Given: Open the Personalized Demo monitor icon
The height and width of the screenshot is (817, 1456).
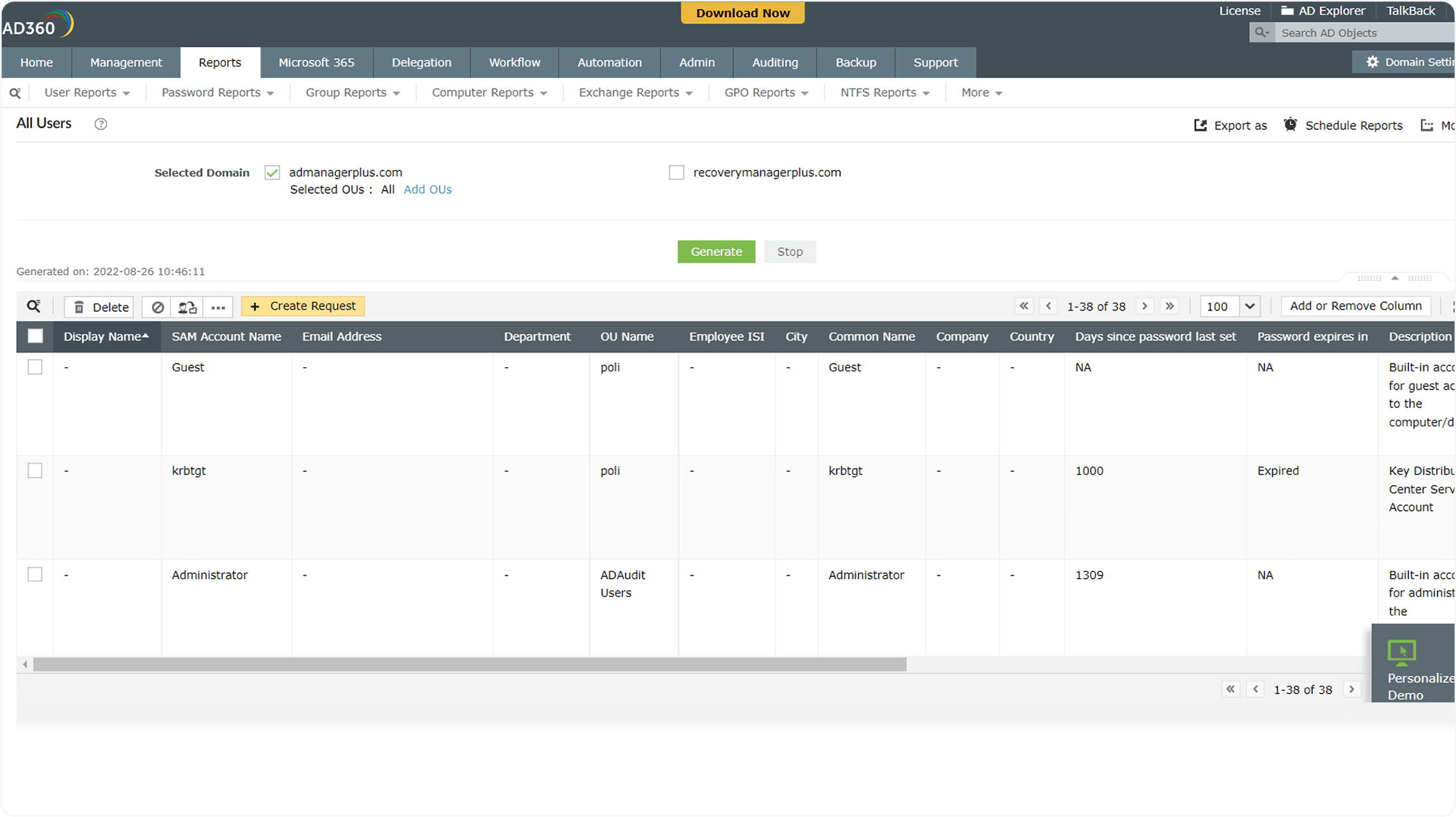Looking at the screenshot, I should 1401,652.
